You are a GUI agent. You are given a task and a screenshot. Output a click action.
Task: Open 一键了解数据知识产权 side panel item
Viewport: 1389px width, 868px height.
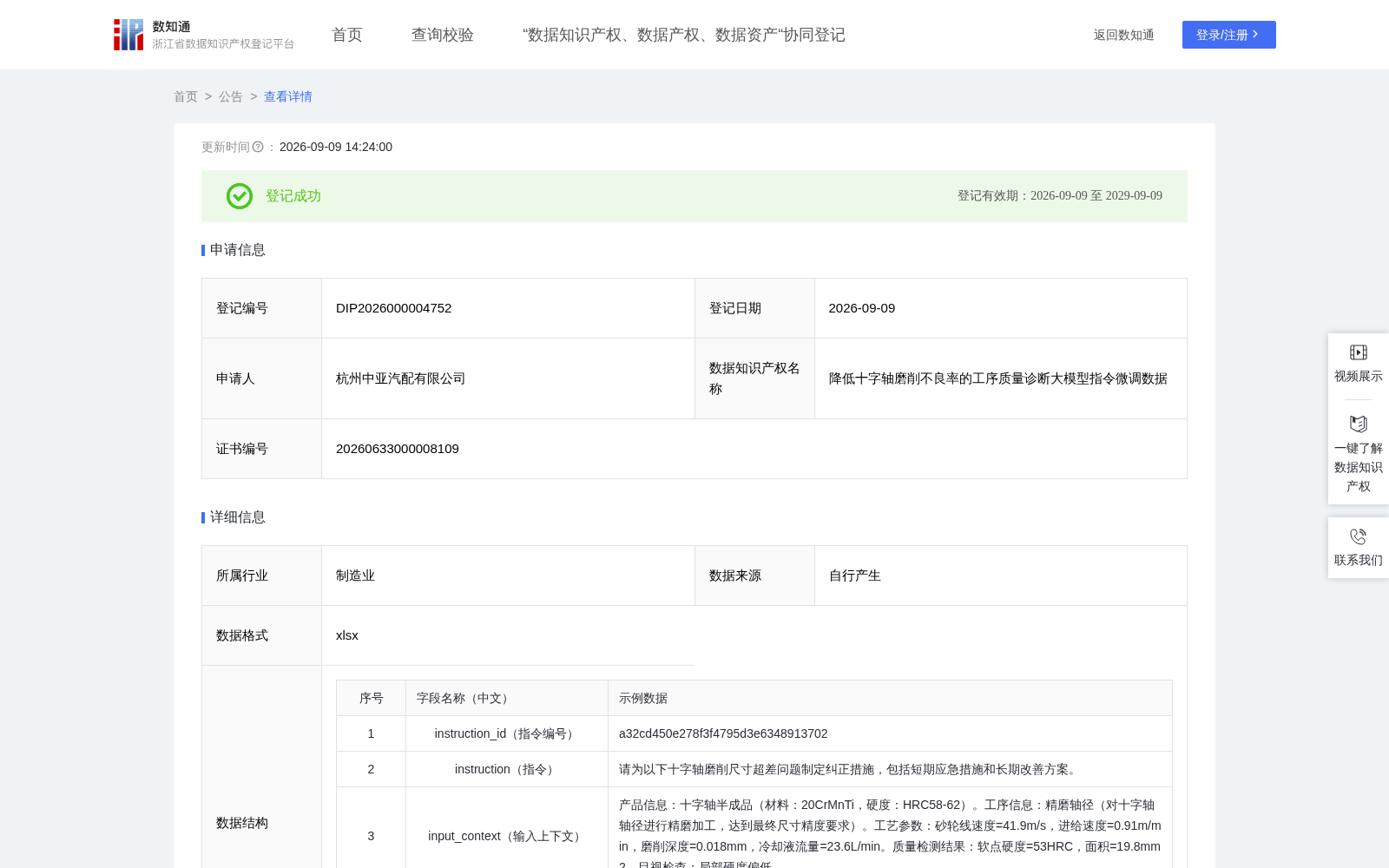pos(1359,454)
